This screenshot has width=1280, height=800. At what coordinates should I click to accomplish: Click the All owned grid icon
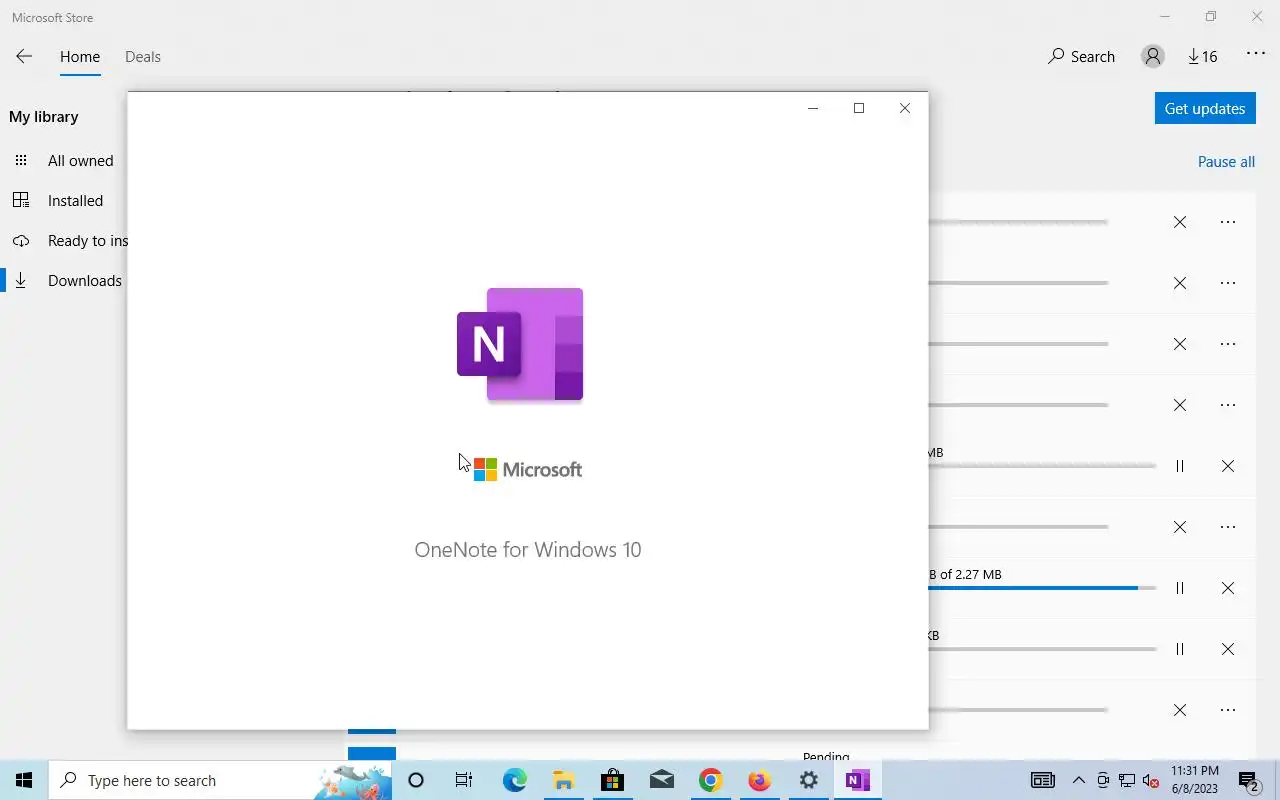21,160
